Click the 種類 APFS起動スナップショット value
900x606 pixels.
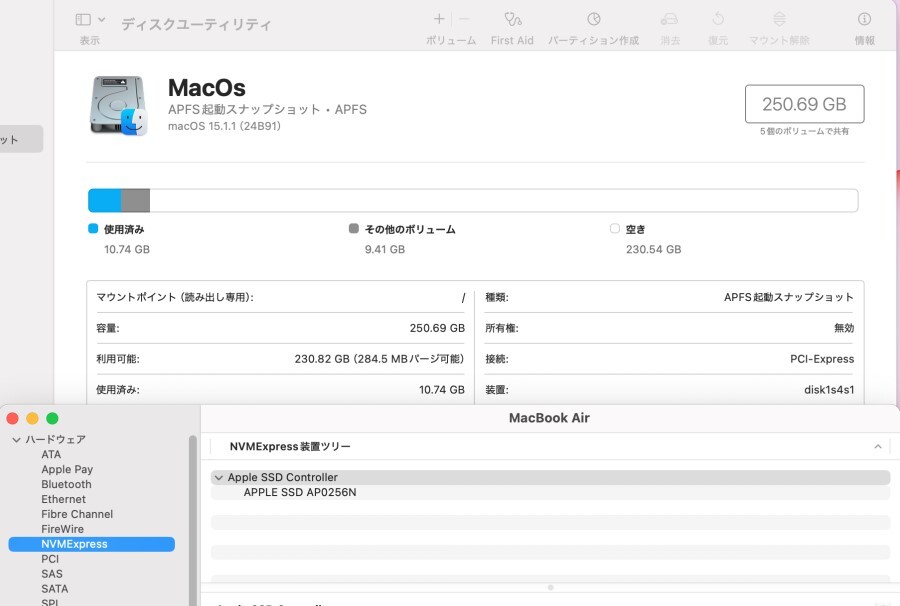(789, 297)
